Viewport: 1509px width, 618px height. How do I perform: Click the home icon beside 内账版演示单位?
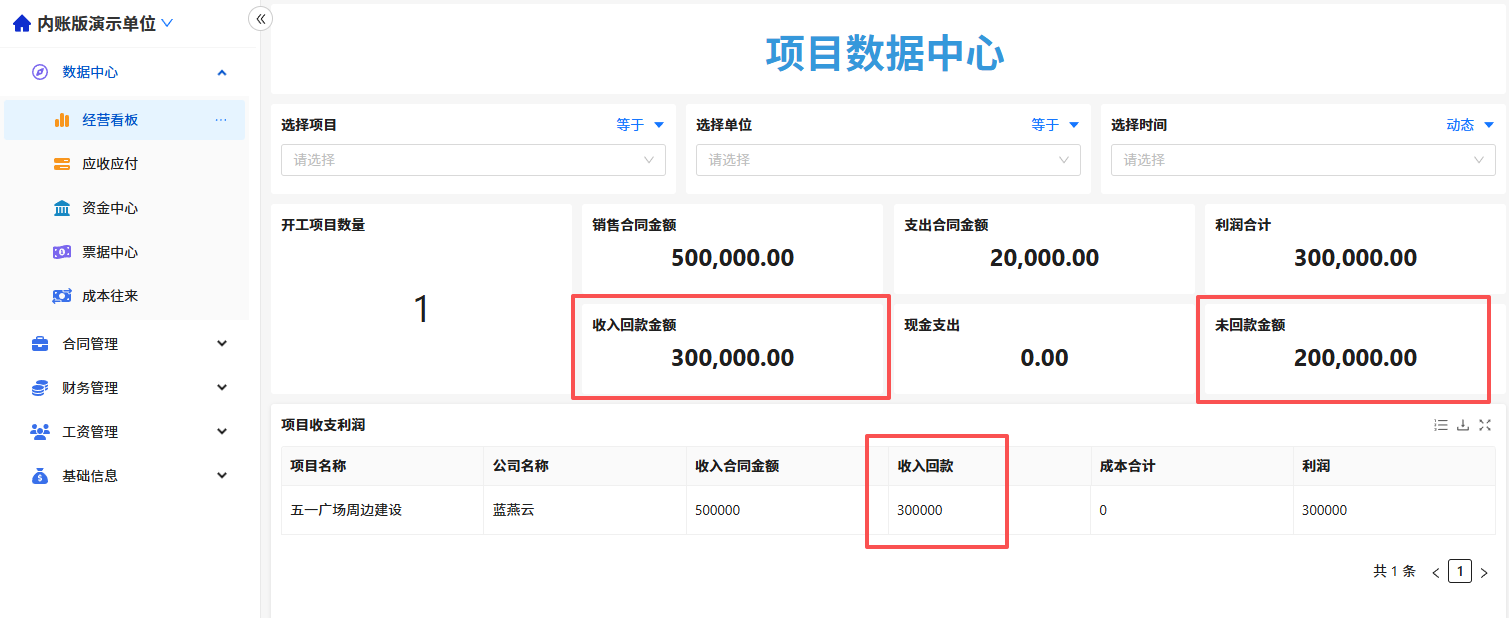22,23
